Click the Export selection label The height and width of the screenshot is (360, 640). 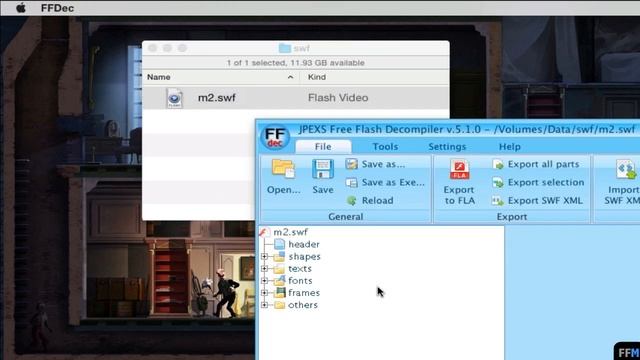pos(546,182)
